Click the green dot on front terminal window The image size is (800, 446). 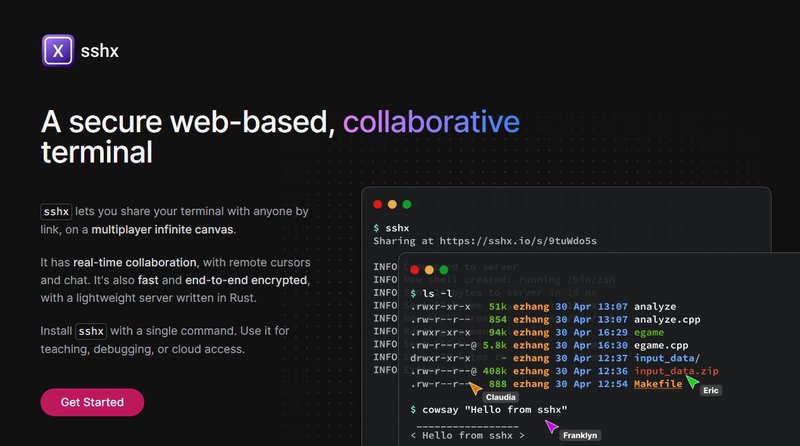point(444,269)
